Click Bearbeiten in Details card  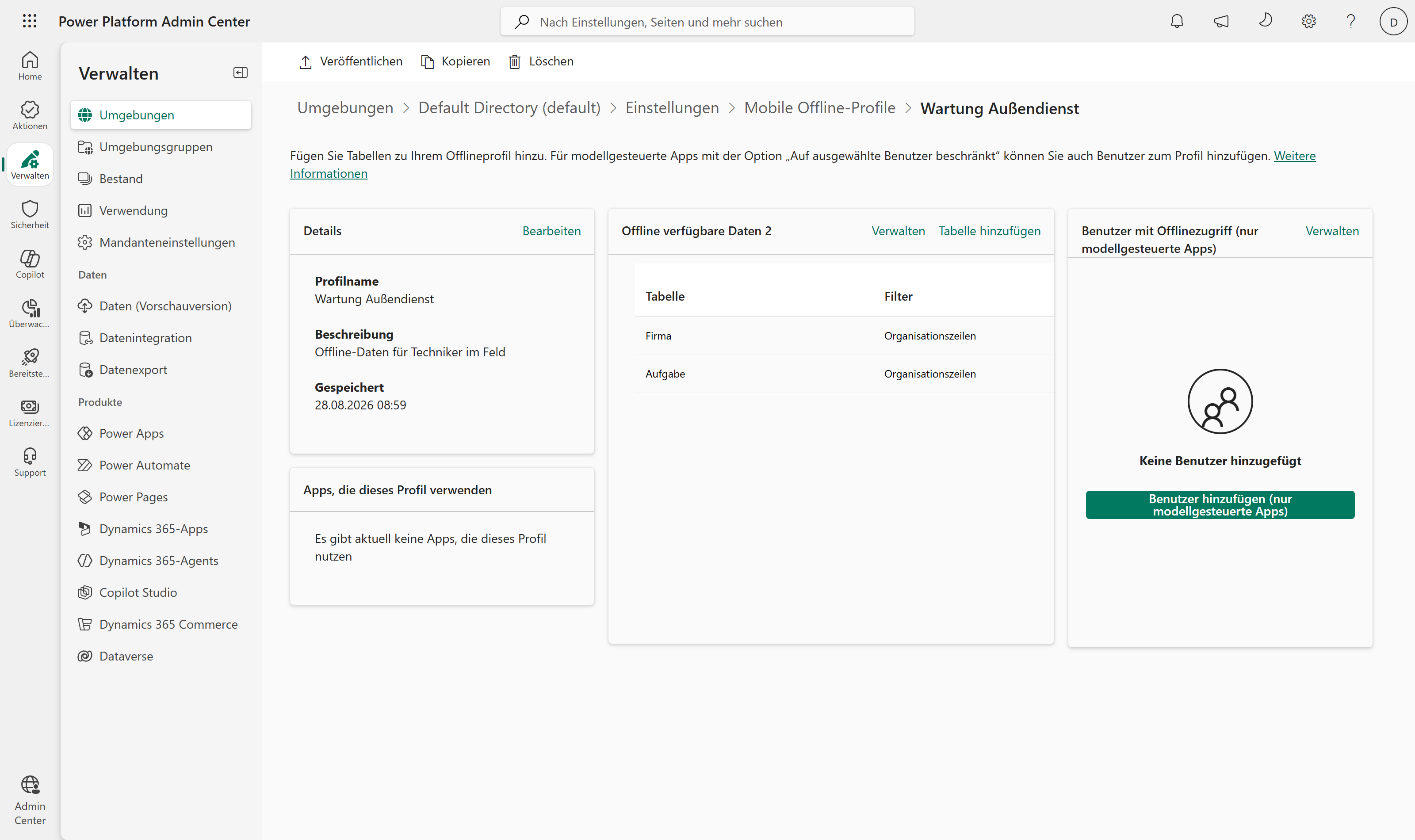[551, 231]
